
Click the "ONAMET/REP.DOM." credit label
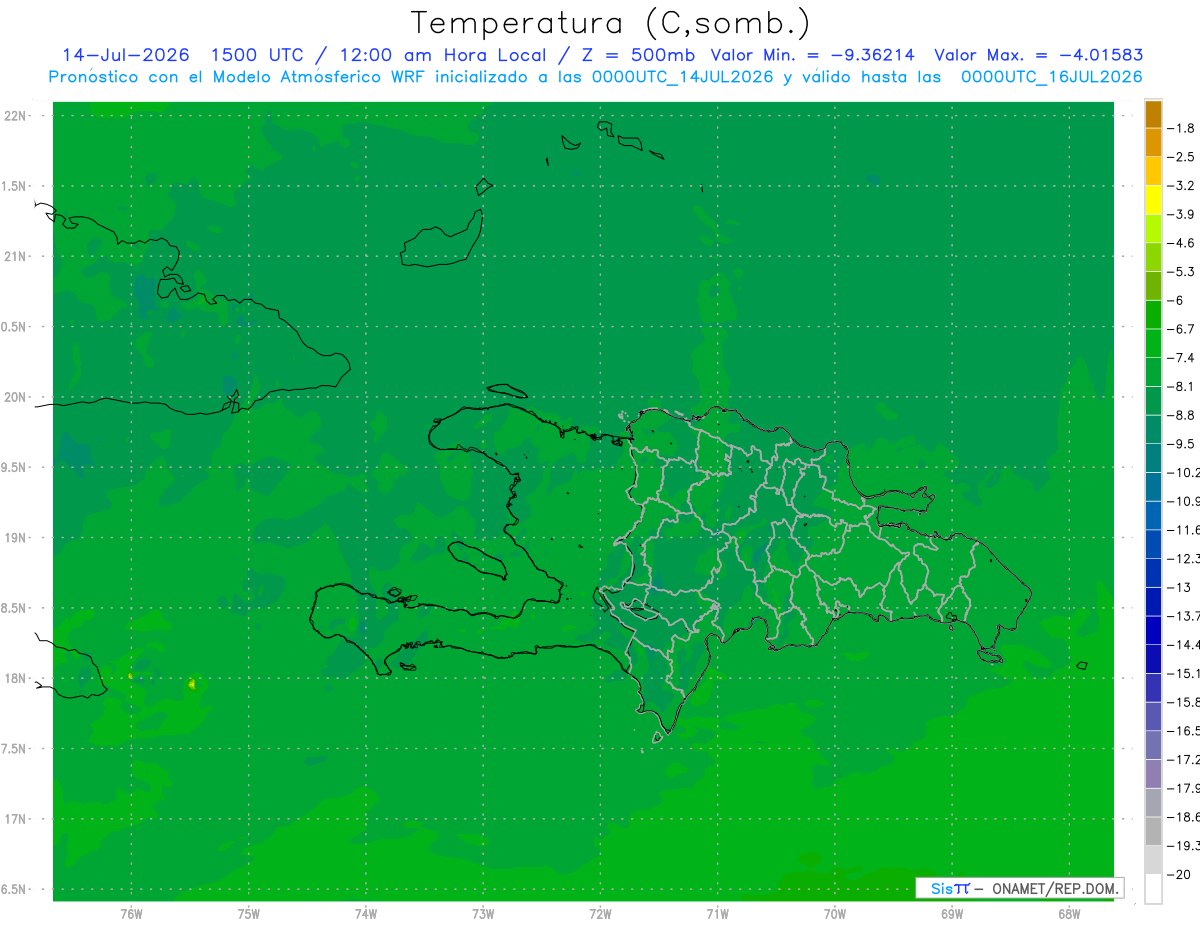(1055, 888)
